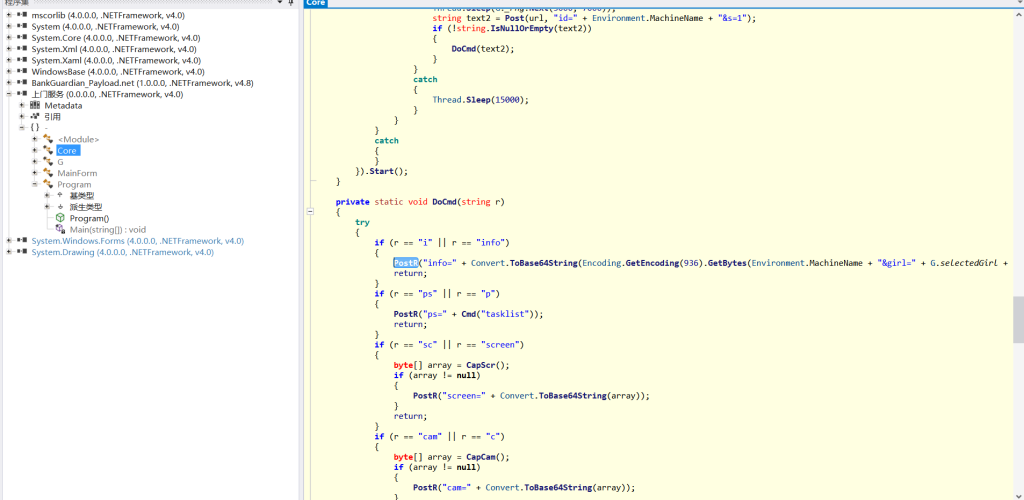Expand the G class node
1024x500 pixels.
[x=35, y=161]
